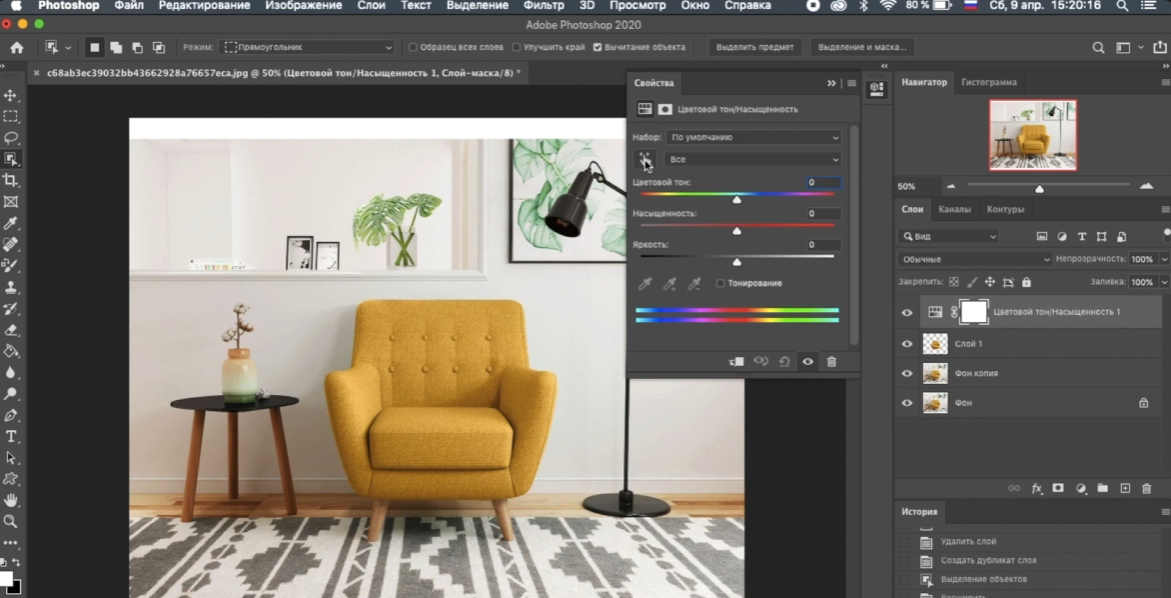Switch to the Гистограмма tab
This screenshot has height=598, width=1171.
(989, 82)
